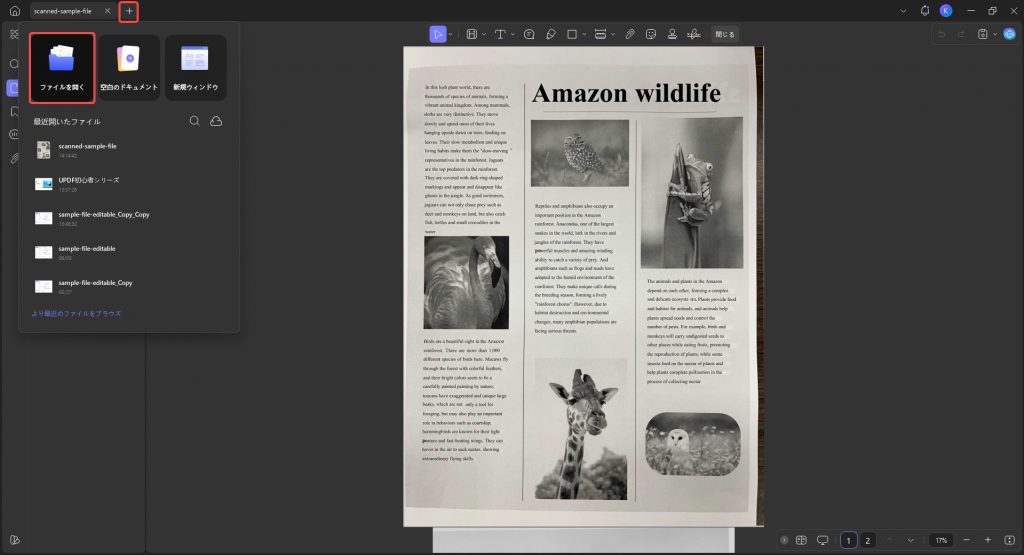Open the new tab plus button

coord(129,11)
